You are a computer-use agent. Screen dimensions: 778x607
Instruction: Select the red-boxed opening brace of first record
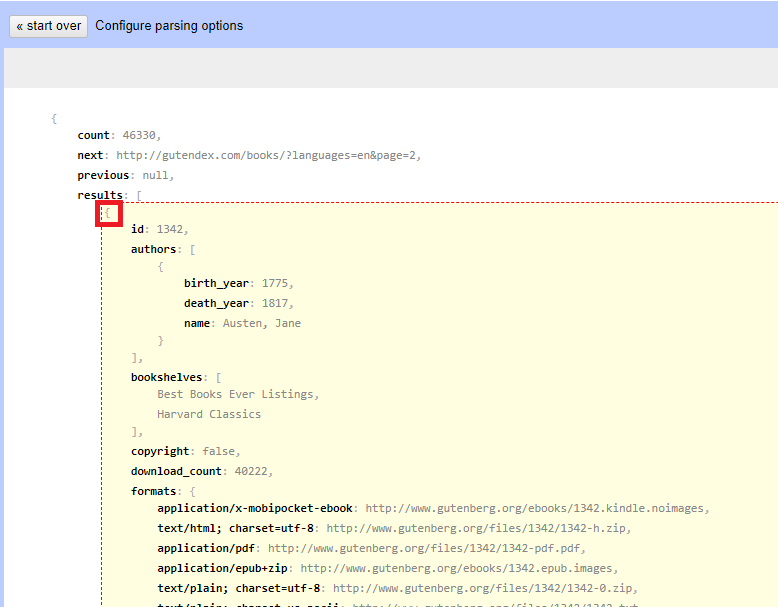pos(108,213)
